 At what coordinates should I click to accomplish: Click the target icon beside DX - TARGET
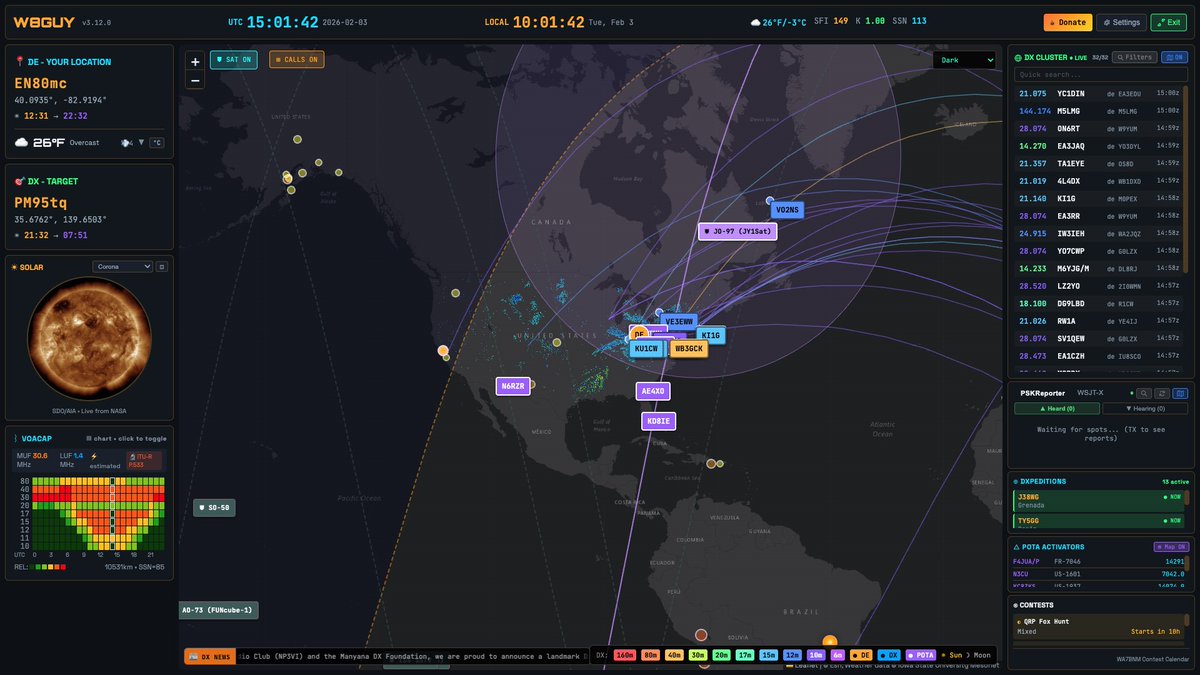(x=19, y=181)
